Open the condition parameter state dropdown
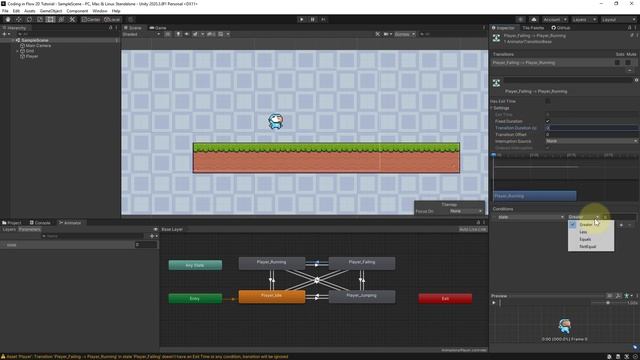Screen dimensions: 640x360 click(x=531, y=217)
